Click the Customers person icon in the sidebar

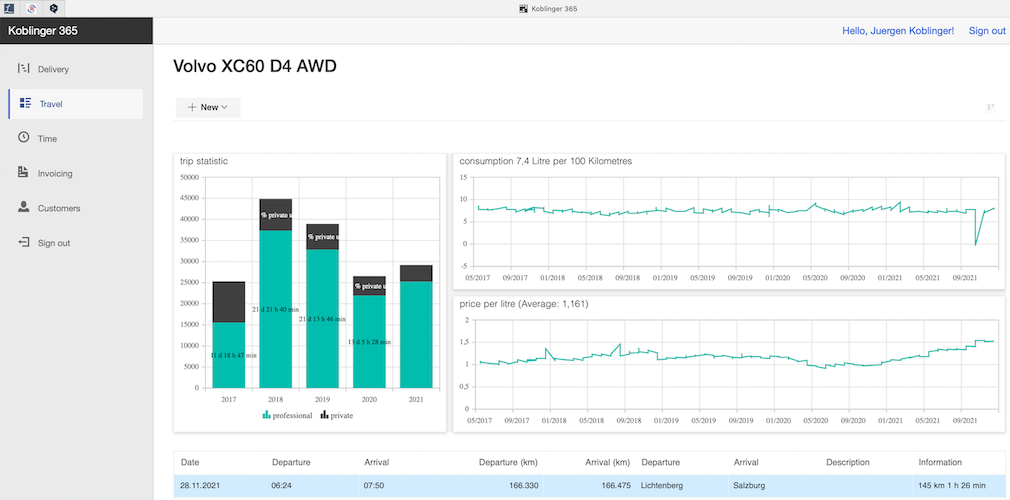click(x=24, y=207)
